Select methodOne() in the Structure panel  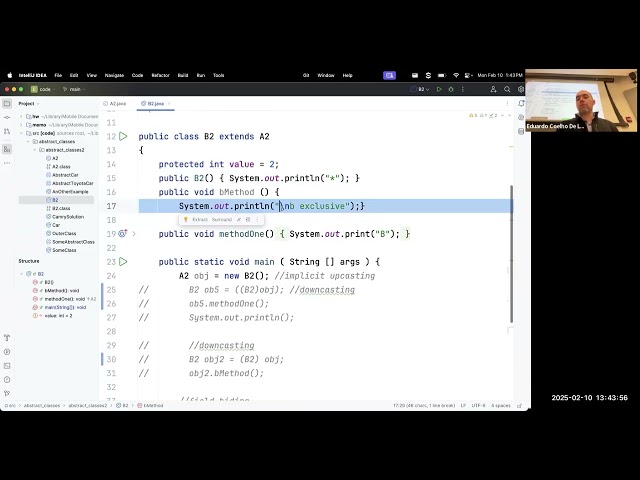pos(64,299)
